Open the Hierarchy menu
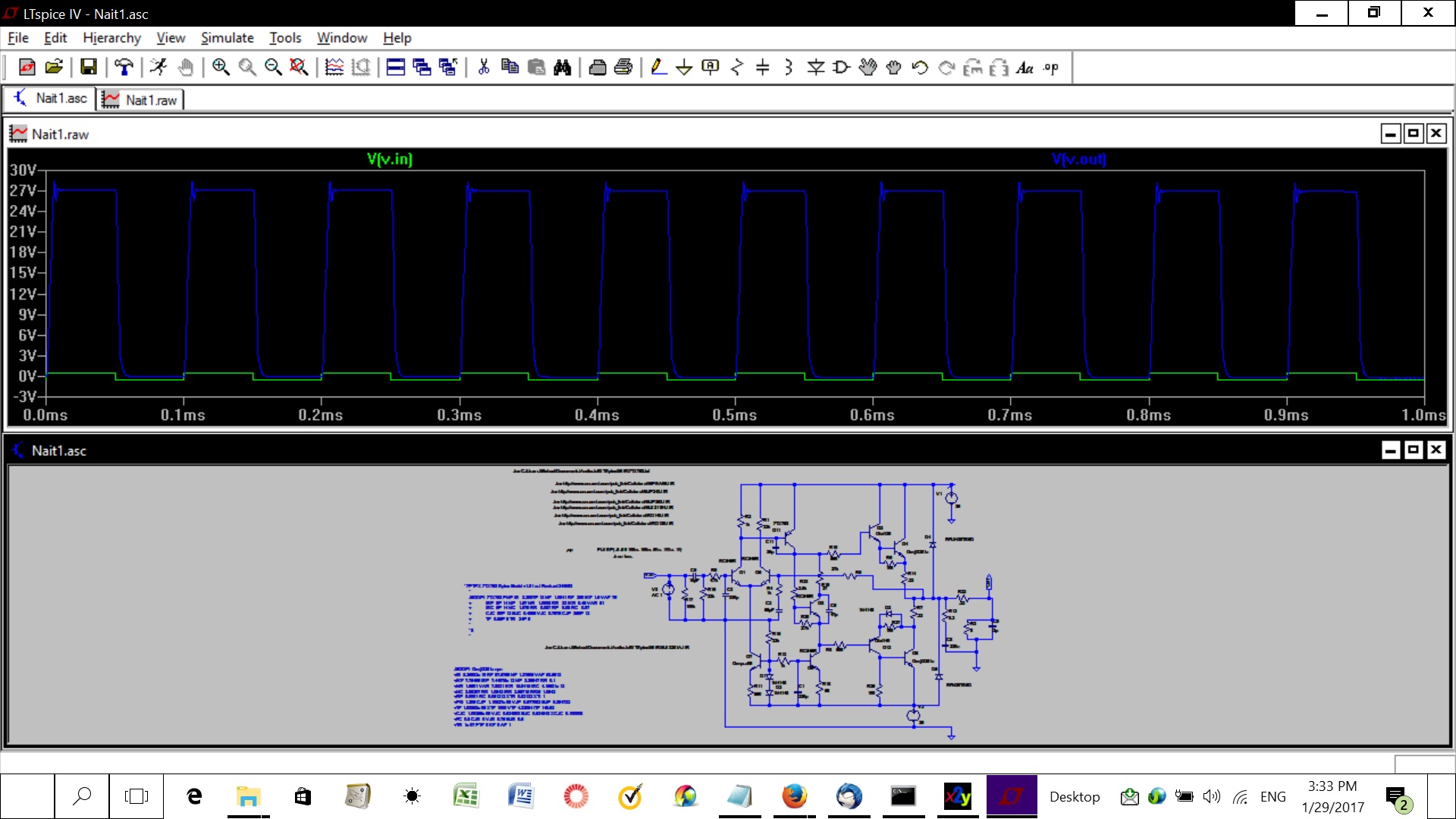This screenshot has height=819, width=1456. 111,38
